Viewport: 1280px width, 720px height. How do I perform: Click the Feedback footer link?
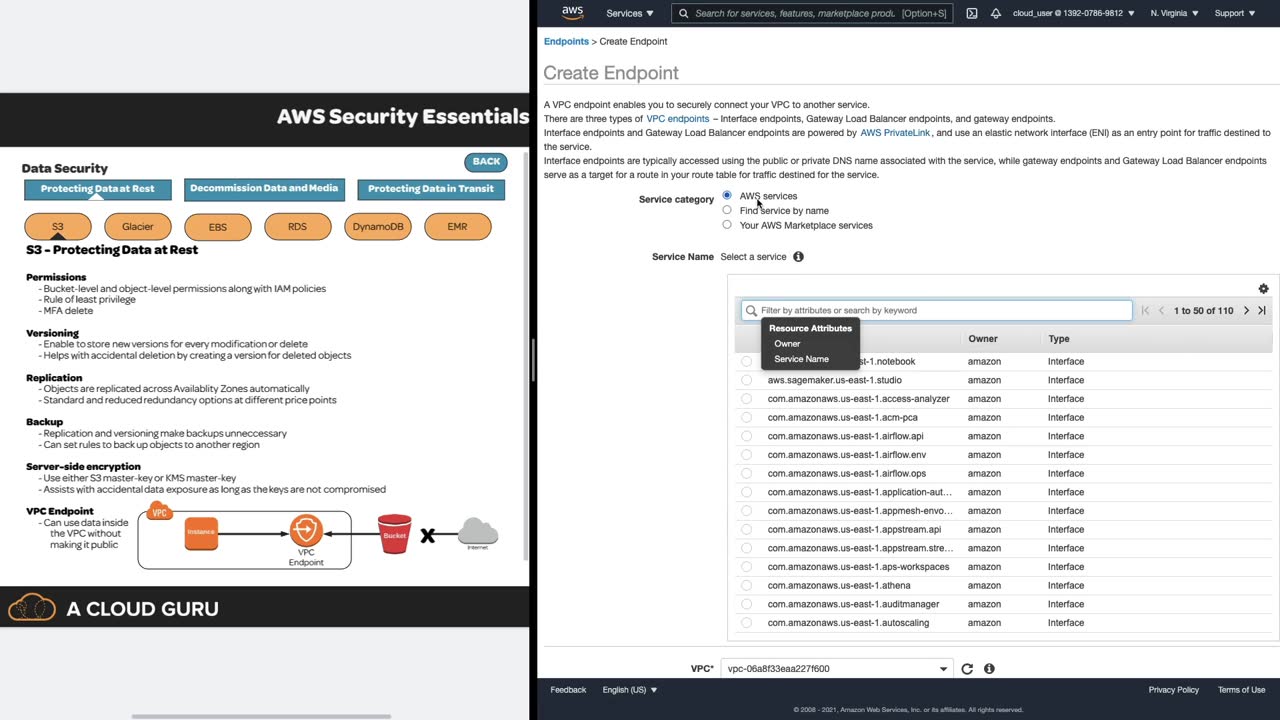tap(568, 690)
